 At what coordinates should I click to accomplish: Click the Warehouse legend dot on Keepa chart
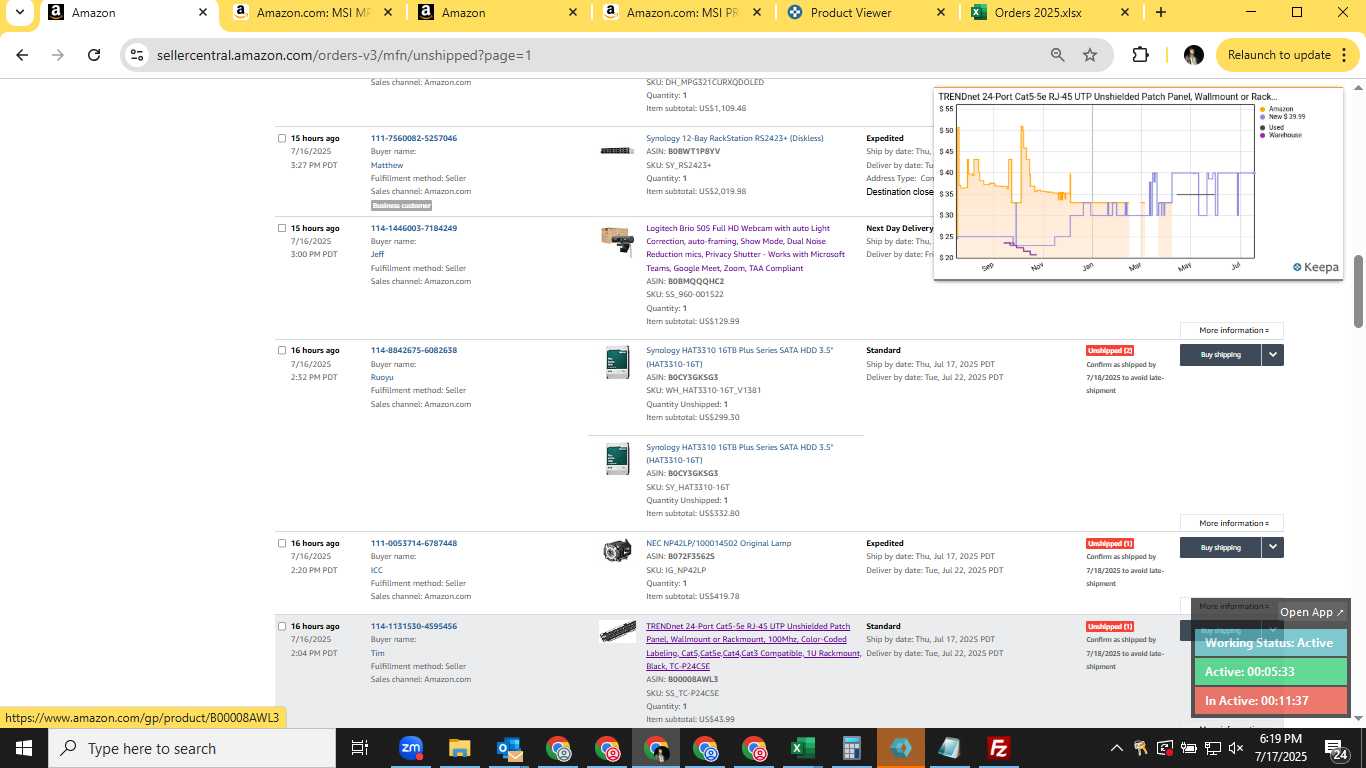(1263, 134)
